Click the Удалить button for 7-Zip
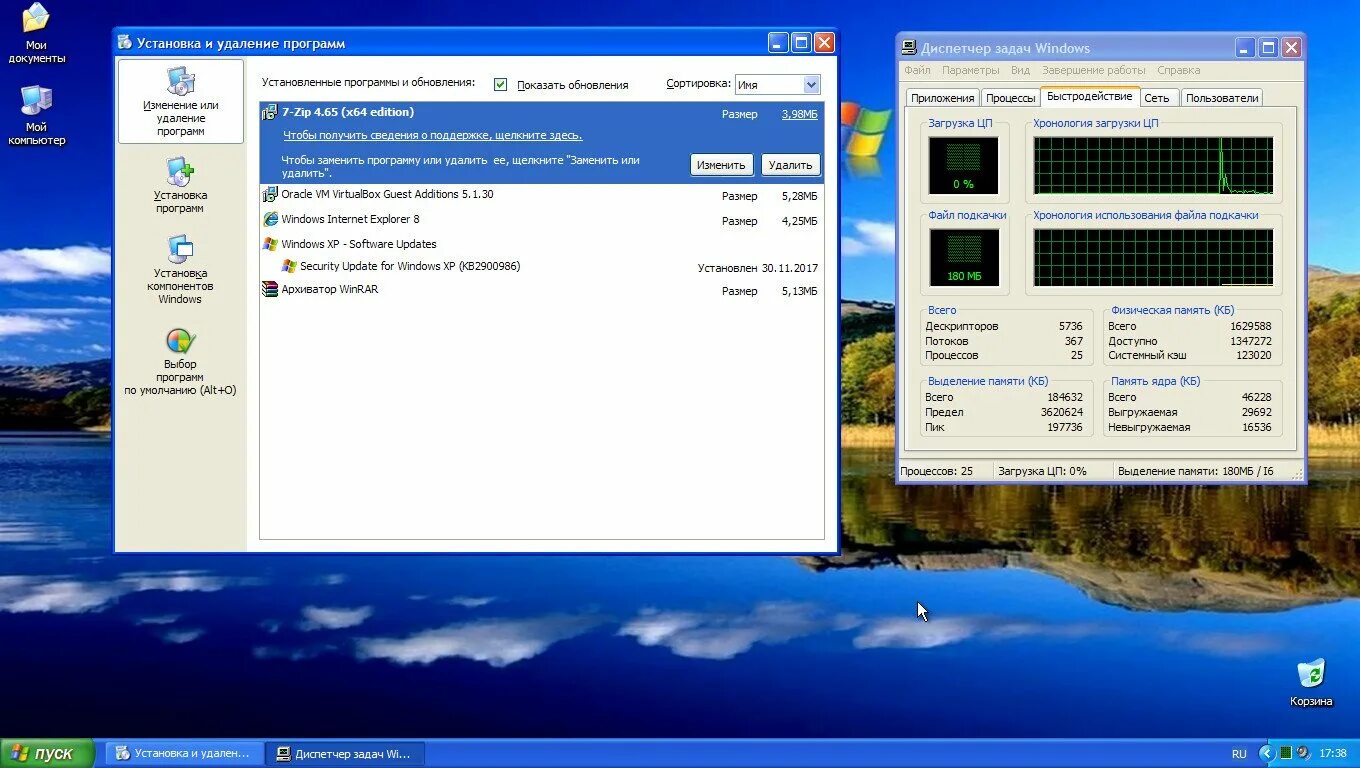This screenshot has height=768, width=1360. (790, 164)
